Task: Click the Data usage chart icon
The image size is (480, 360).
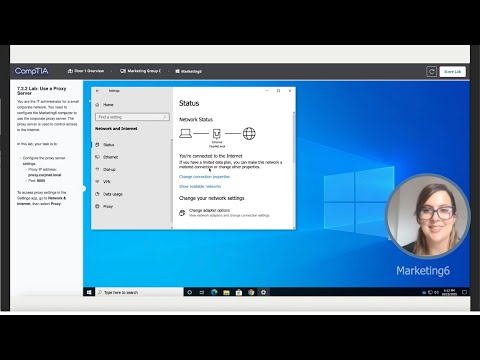Action: [97, 194]
